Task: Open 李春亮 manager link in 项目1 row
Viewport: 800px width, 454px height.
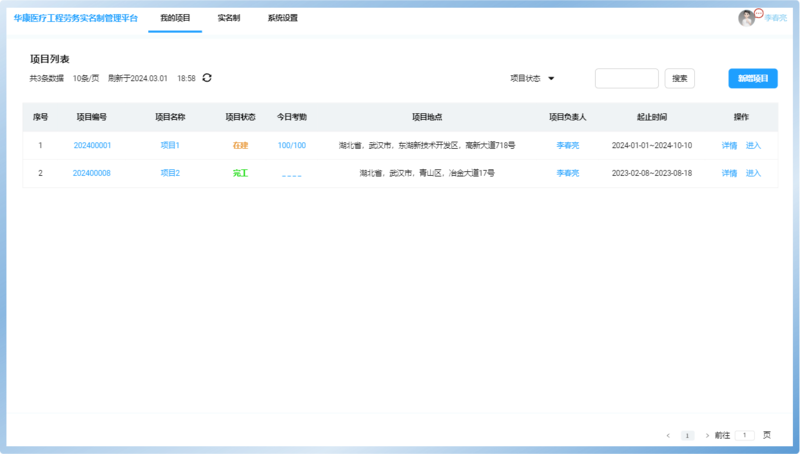Action: tap(568, 145)
